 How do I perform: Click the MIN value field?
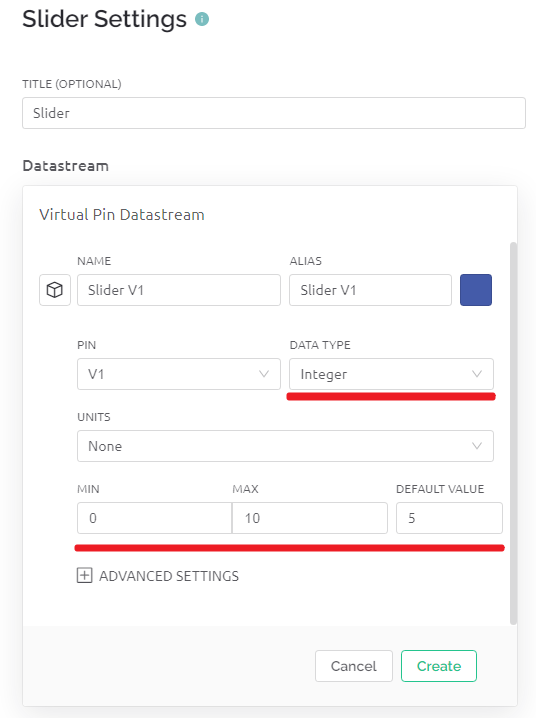(x=154, y=518)
